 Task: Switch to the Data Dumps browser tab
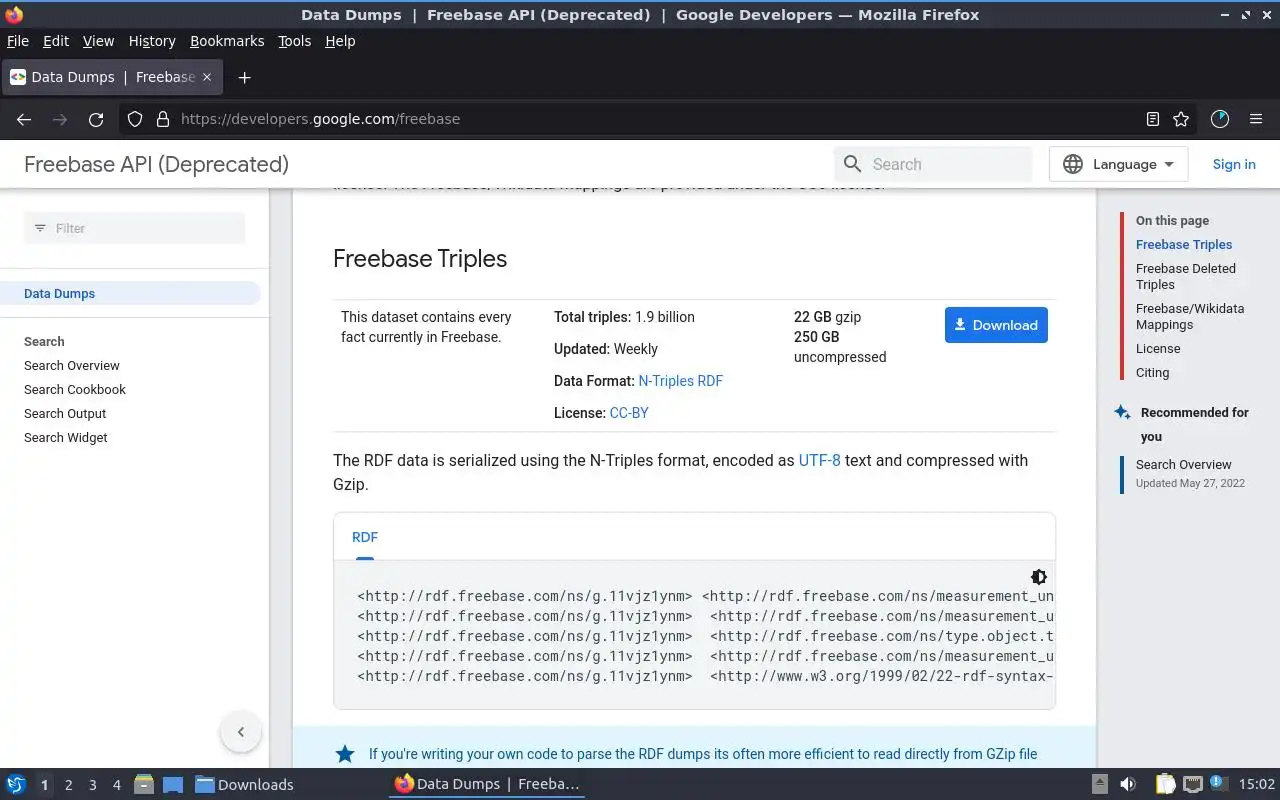coord(112,77)
